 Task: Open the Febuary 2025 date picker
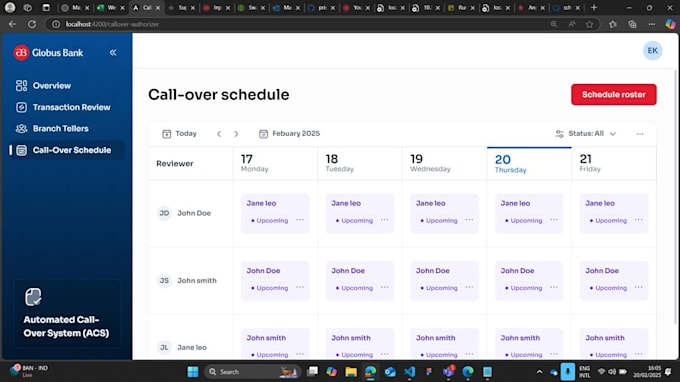(x=289, y=134)
